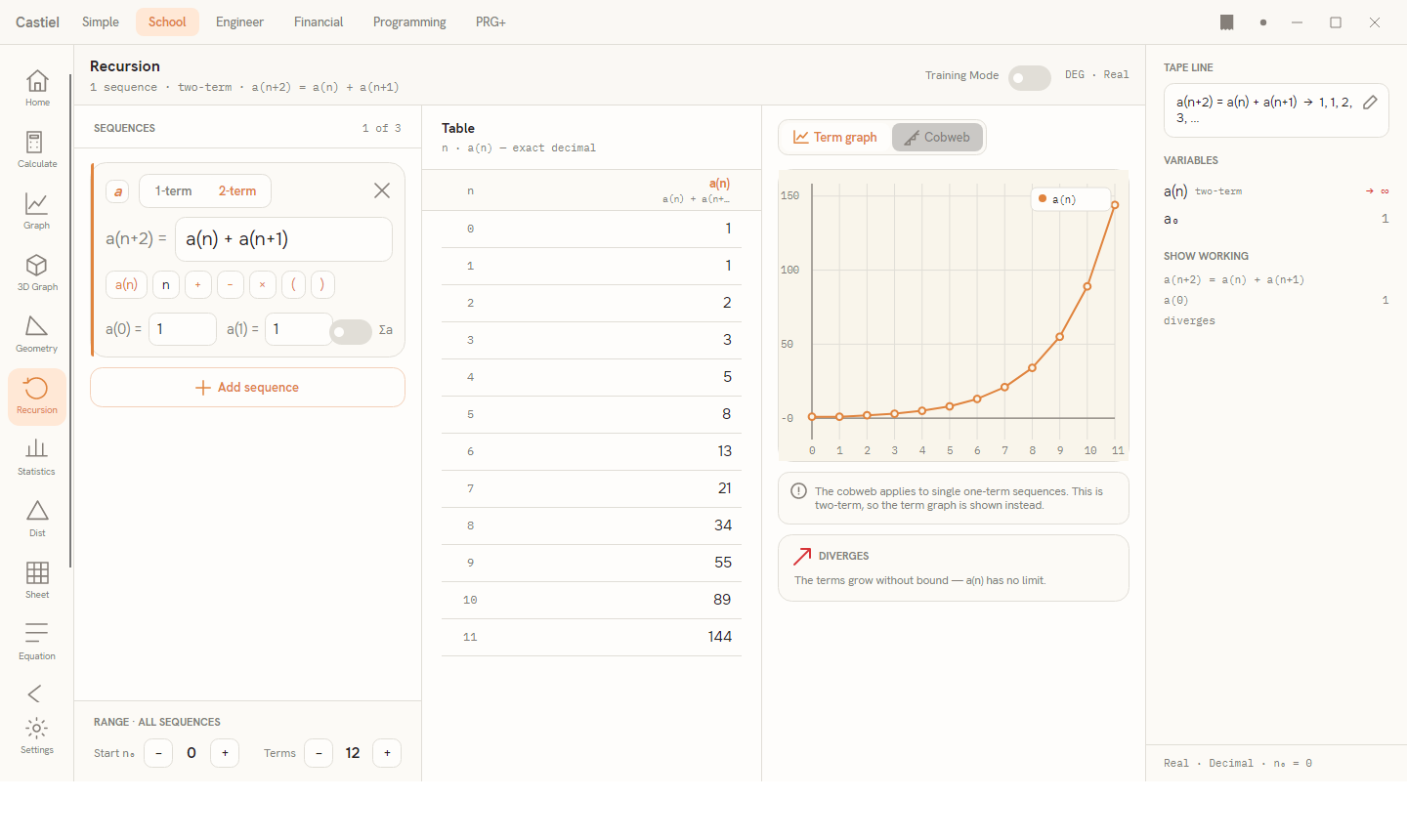1407x840 pixels.
Task: Toggle the Σa sum switch
Action: [351, 332]
